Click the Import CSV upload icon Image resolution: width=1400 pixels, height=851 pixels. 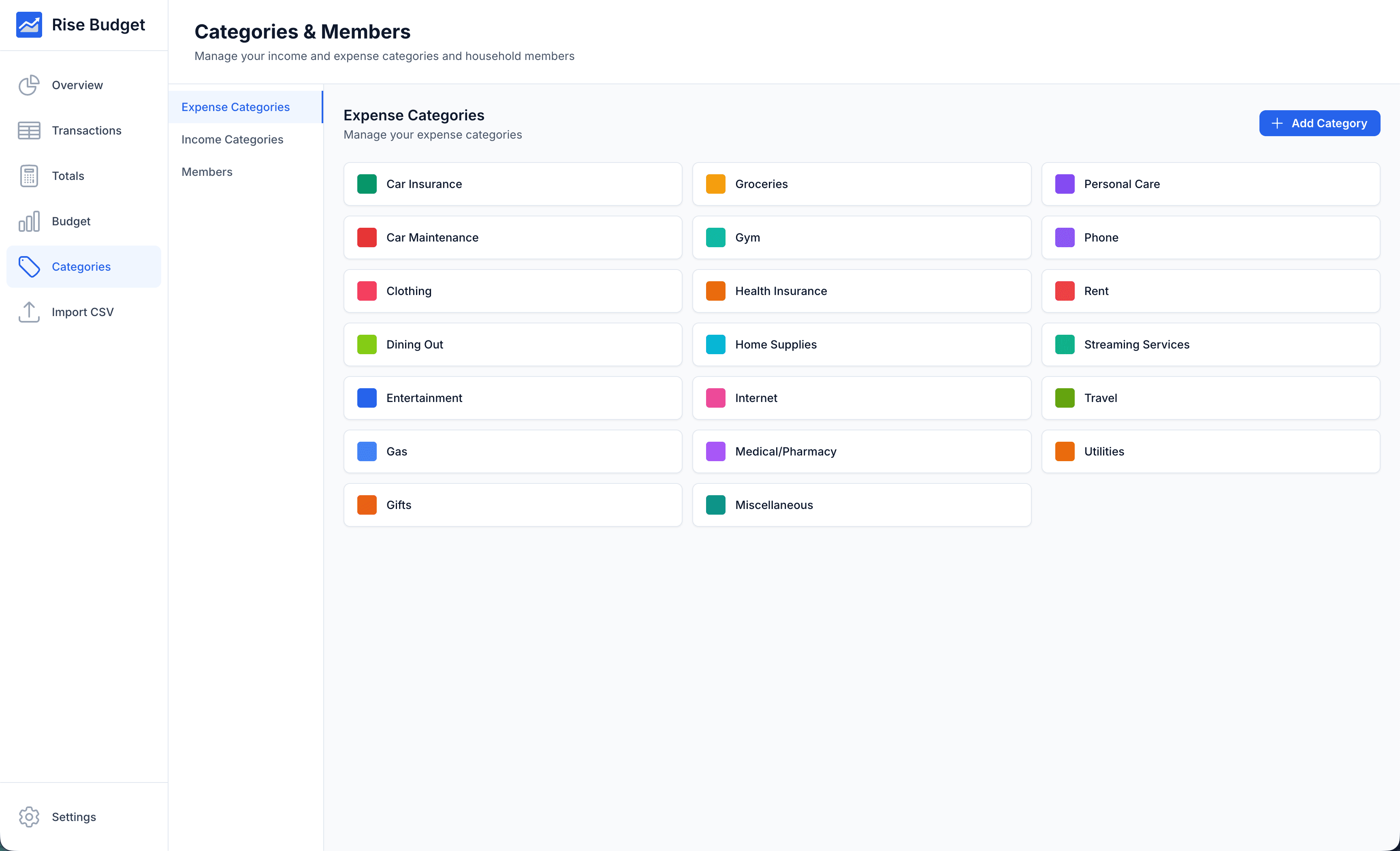(29, 312)
